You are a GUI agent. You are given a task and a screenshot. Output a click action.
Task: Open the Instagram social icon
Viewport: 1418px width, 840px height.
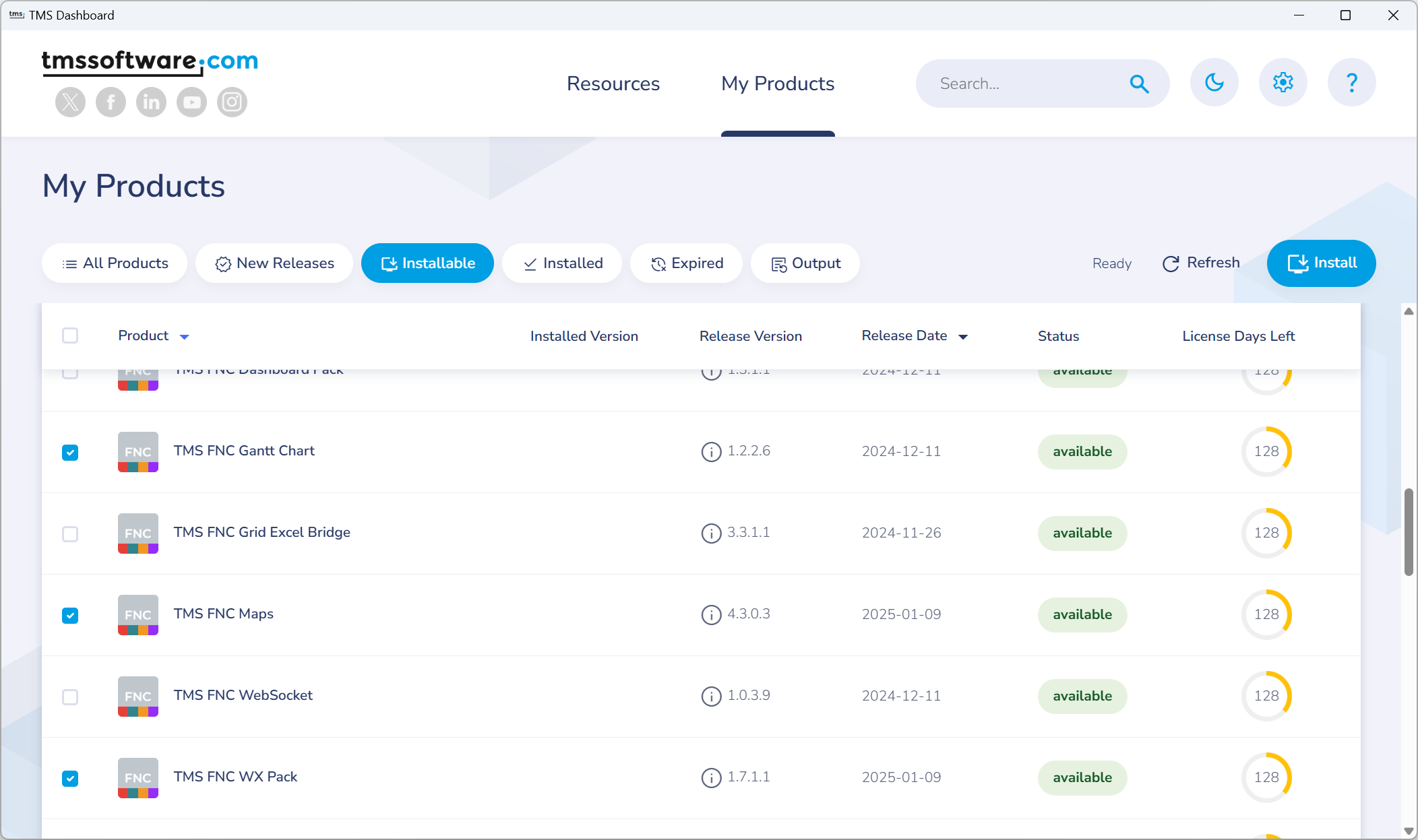pyautogui.click(x=232, y=102)
